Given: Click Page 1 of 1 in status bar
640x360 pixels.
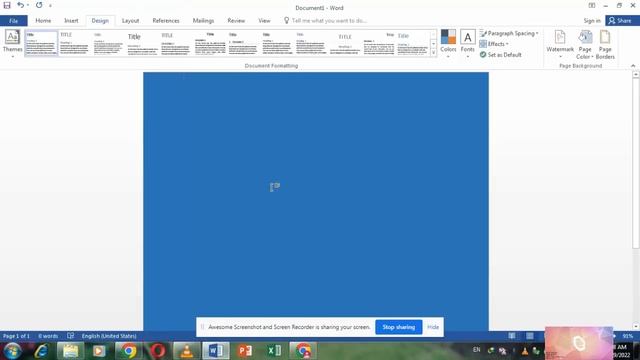Looking at the screenshot, I should tap(16, 336).
